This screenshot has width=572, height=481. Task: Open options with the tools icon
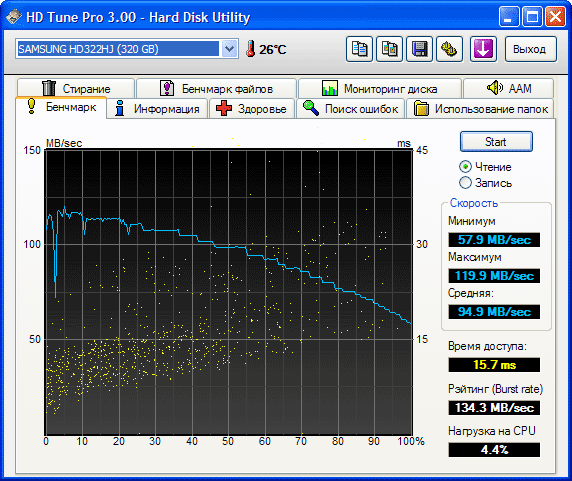coord(449,49)
